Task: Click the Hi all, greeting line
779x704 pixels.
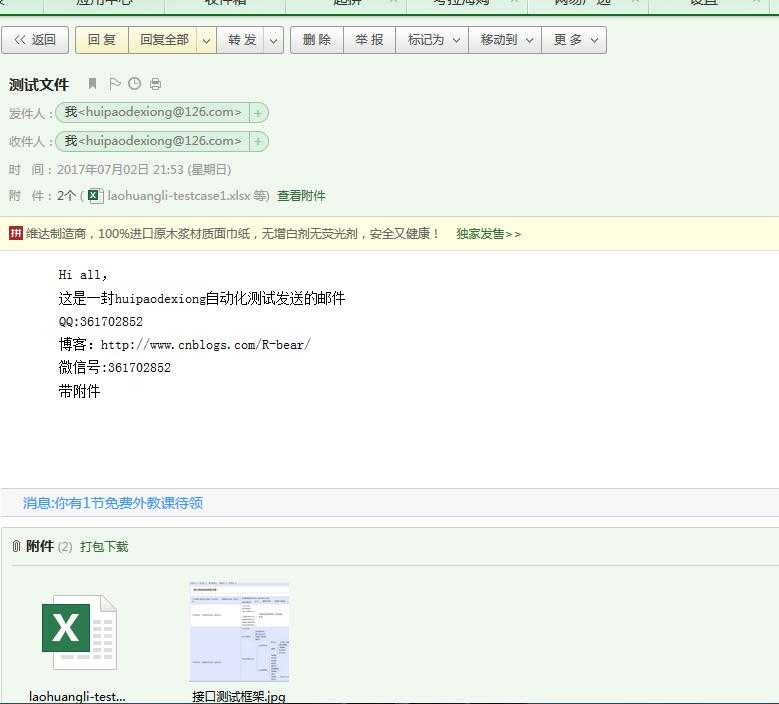Action: tap(83, 275)
